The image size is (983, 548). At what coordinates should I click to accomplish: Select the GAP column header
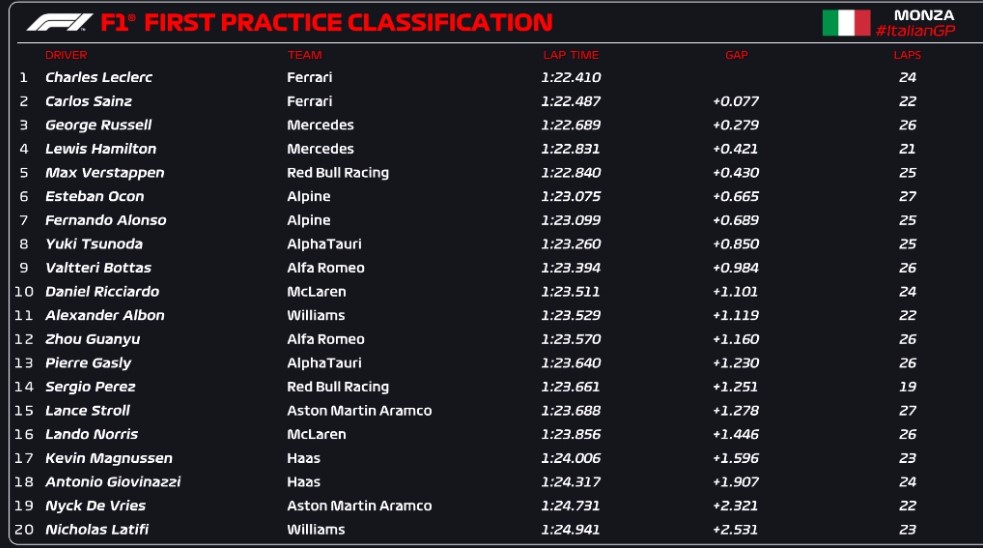[x=736, y=55]
